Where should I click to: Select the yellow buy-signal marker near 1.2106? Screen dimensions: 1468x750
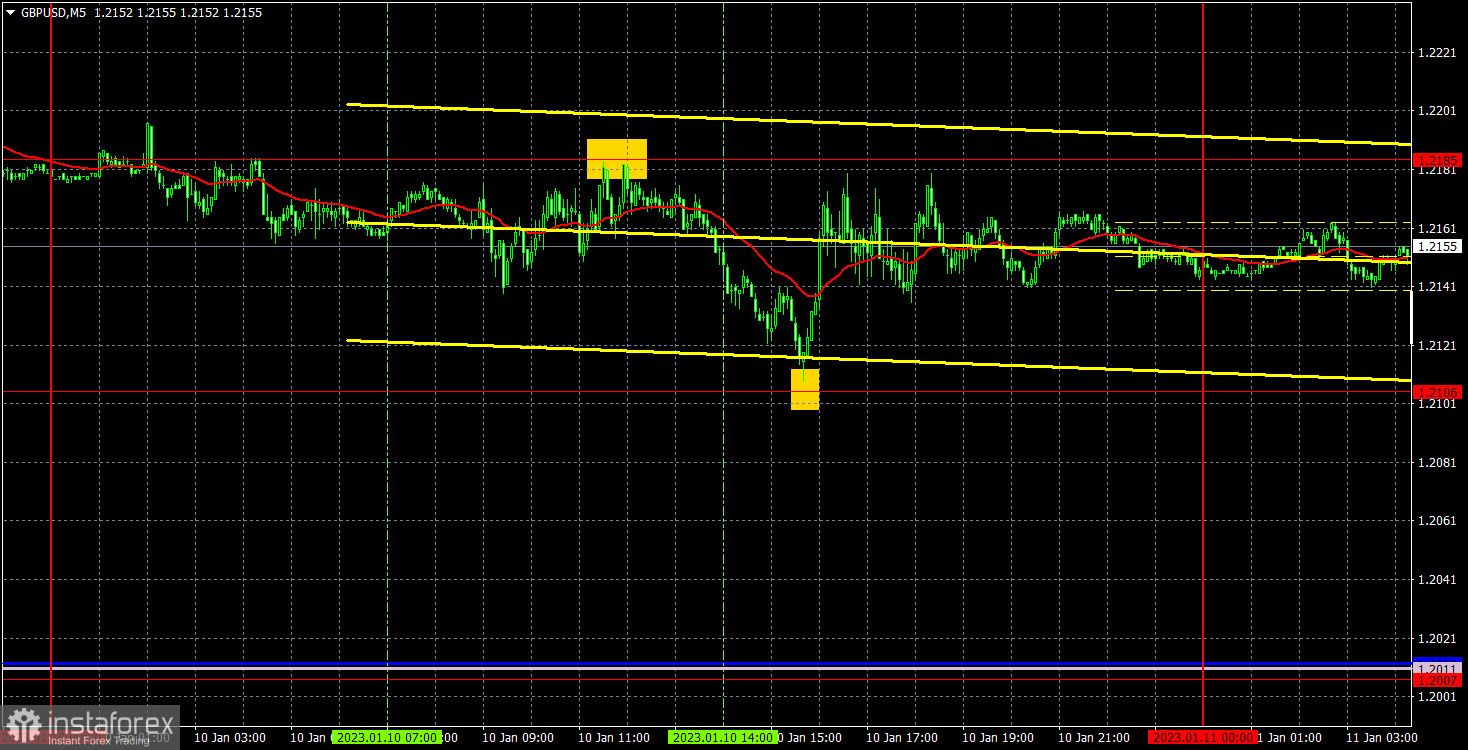(x=805, y=389)
